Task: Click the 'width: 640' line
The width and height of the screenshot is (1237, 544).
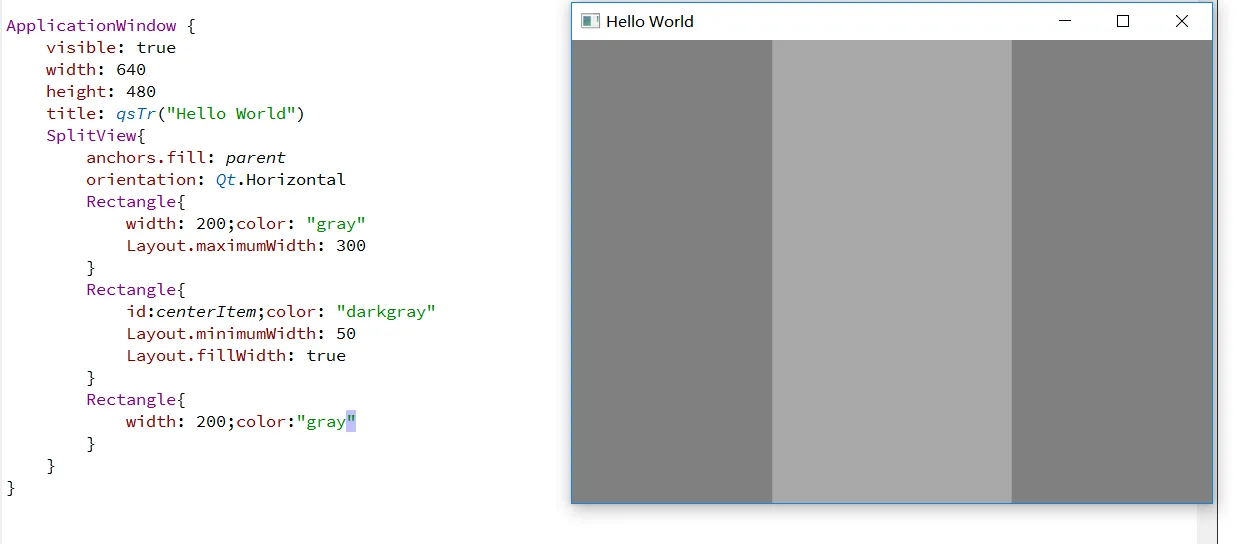Action: point(96,70)
